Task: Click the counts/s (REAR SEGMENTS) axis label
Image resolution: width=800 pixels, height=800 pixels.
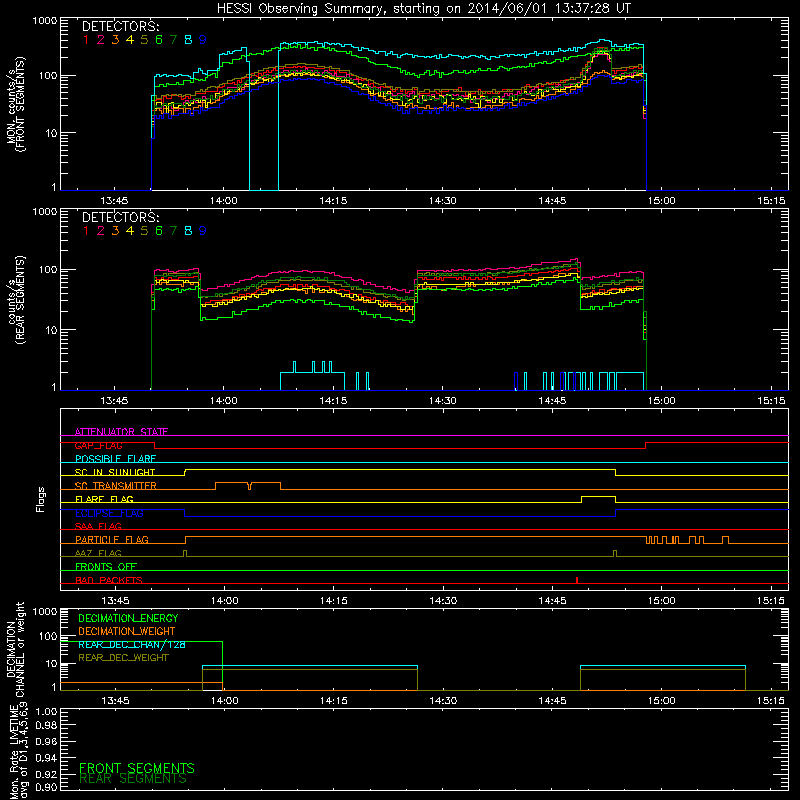Action: coord(15,300)
